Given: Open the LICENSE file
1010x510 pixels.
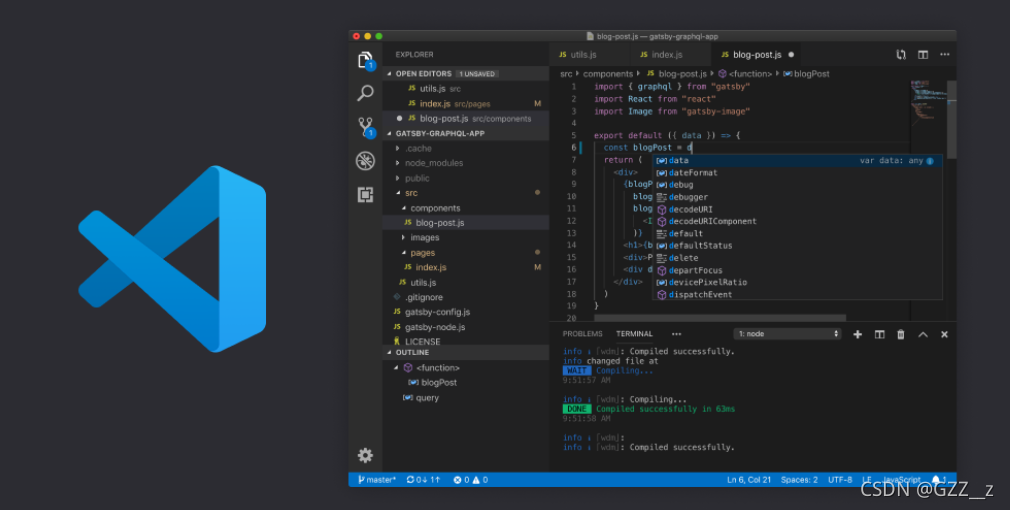Looking at the screenshot, I should [x=466, y=341].
